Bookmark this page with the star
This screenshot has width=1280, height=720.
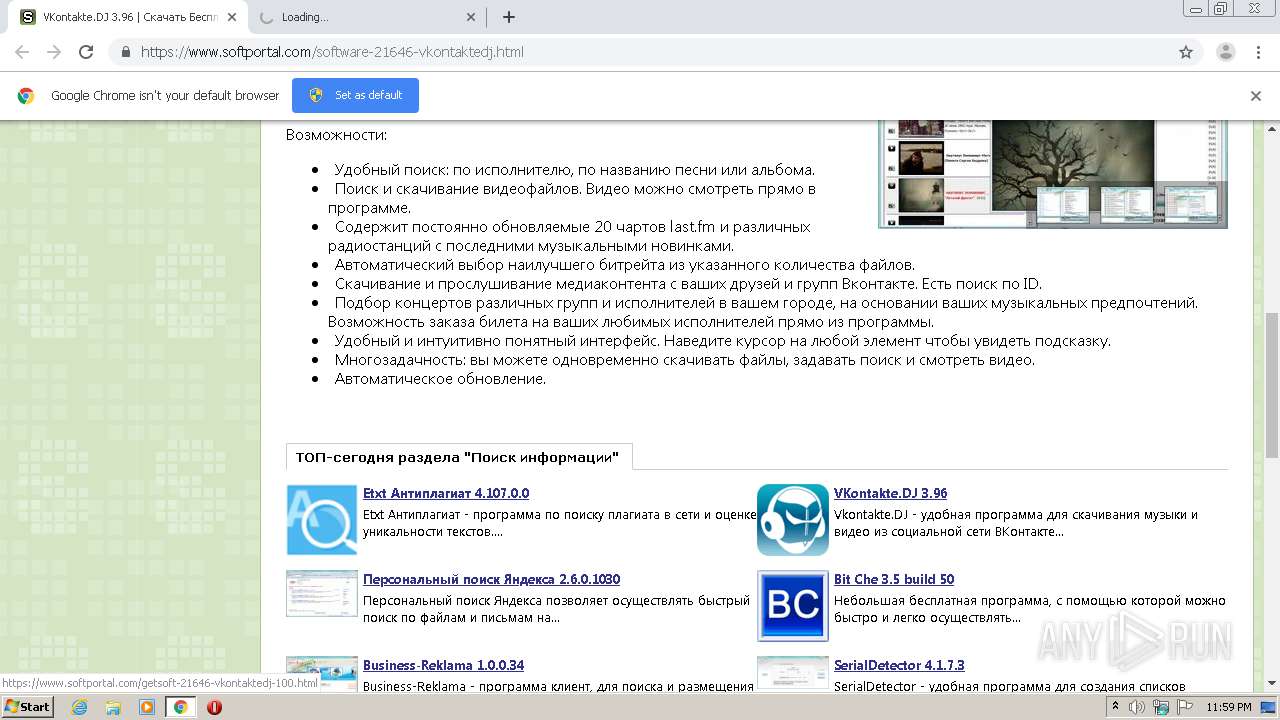(1186, 52)
